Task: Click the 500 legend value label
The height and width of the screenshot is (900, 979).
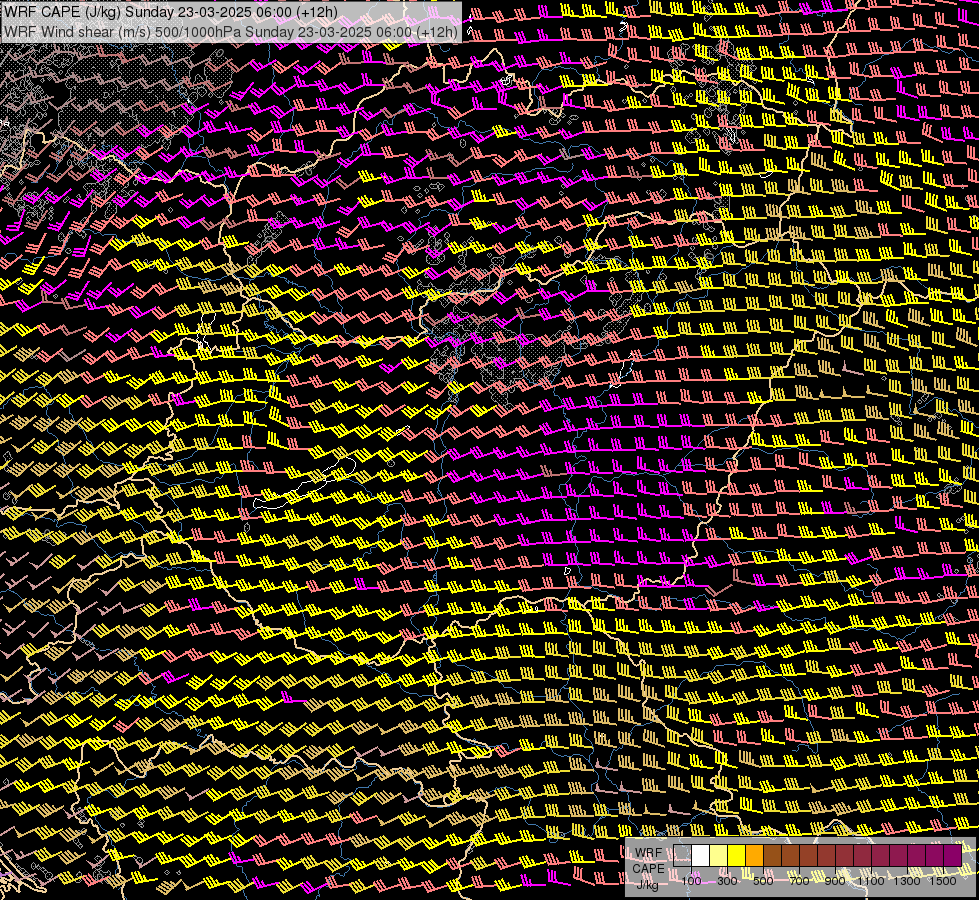Action: coord(763,881)
